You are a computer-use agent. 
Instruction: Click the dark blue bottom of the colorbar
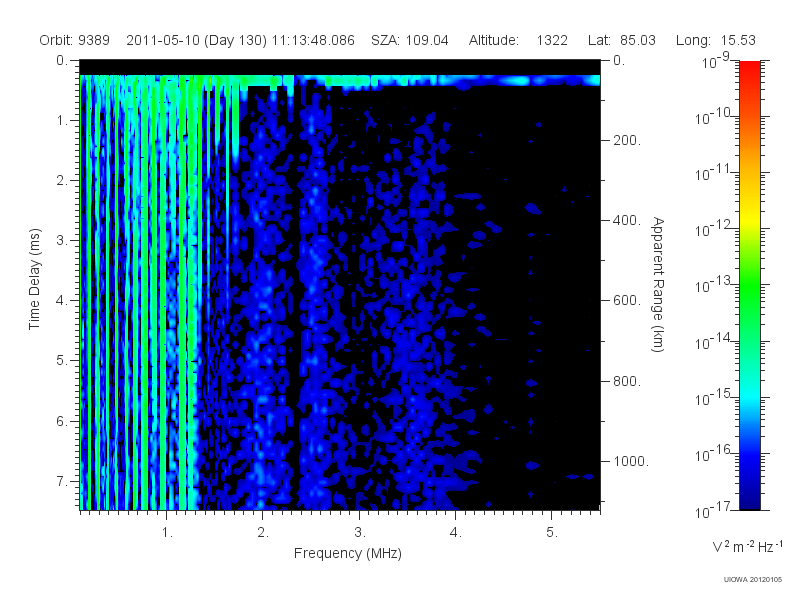pos(750,500)
